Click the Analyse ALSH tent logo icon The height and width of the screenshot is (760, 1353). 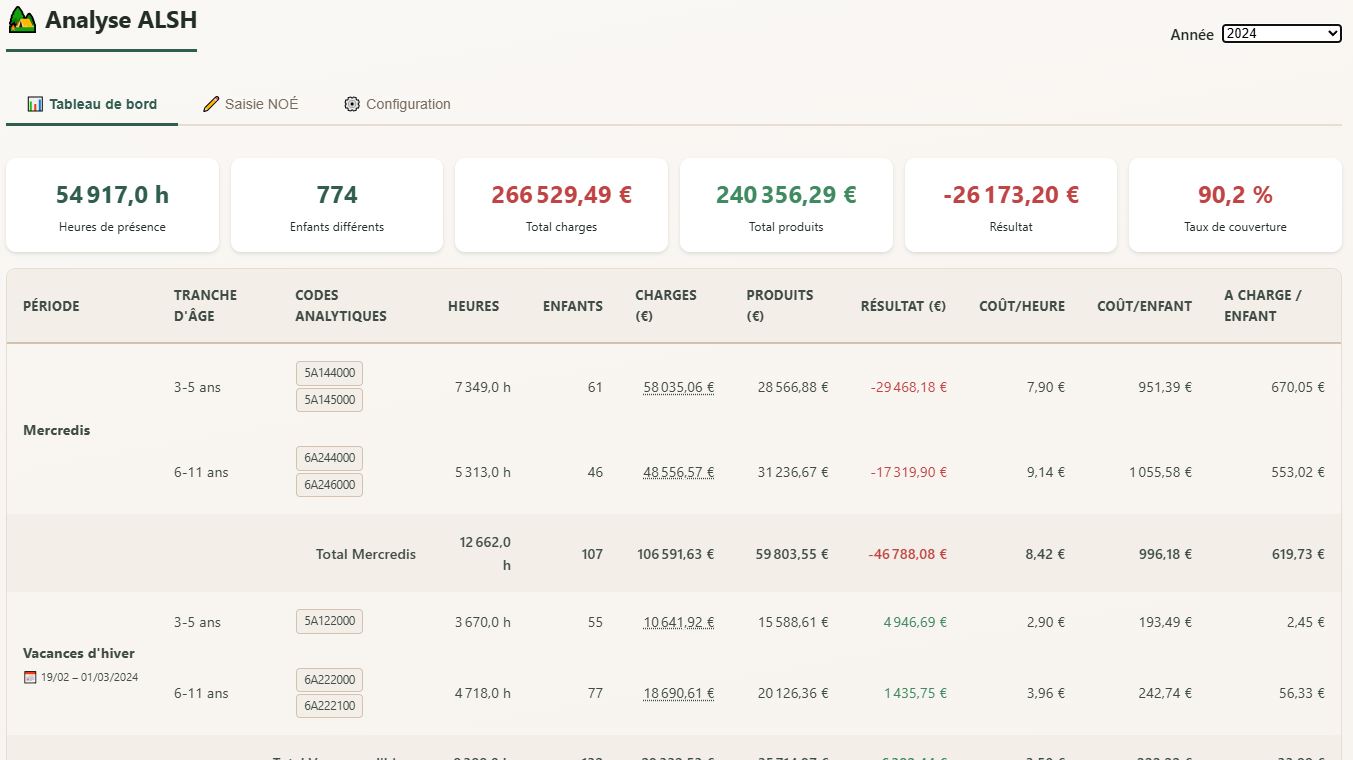tap(22, 20)
